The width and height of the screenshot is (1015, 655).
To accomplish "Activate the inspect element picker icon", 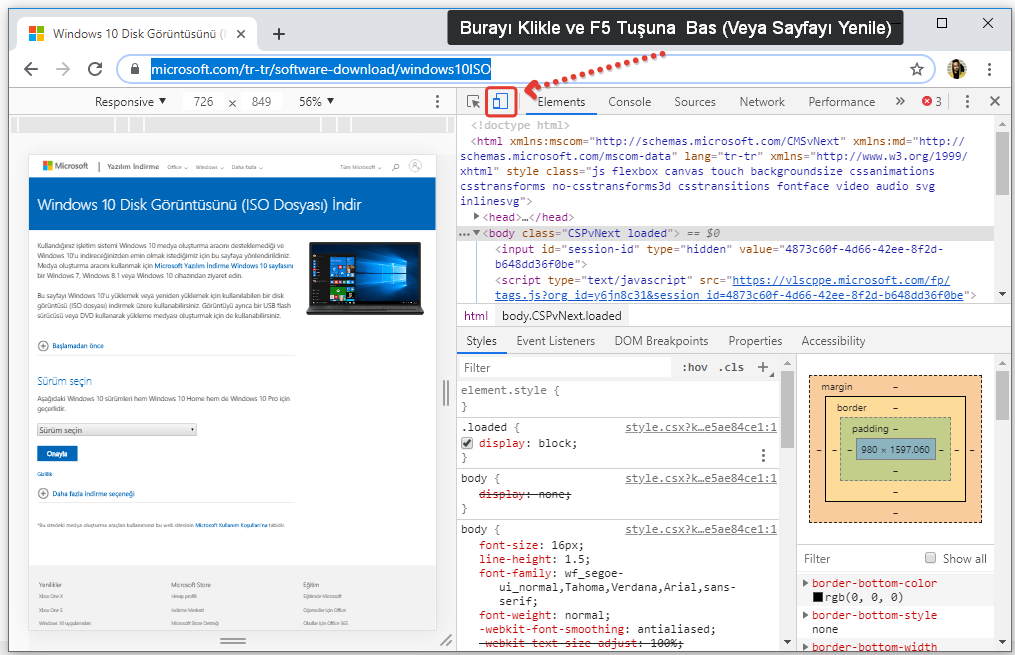I will tap(474, 101).
